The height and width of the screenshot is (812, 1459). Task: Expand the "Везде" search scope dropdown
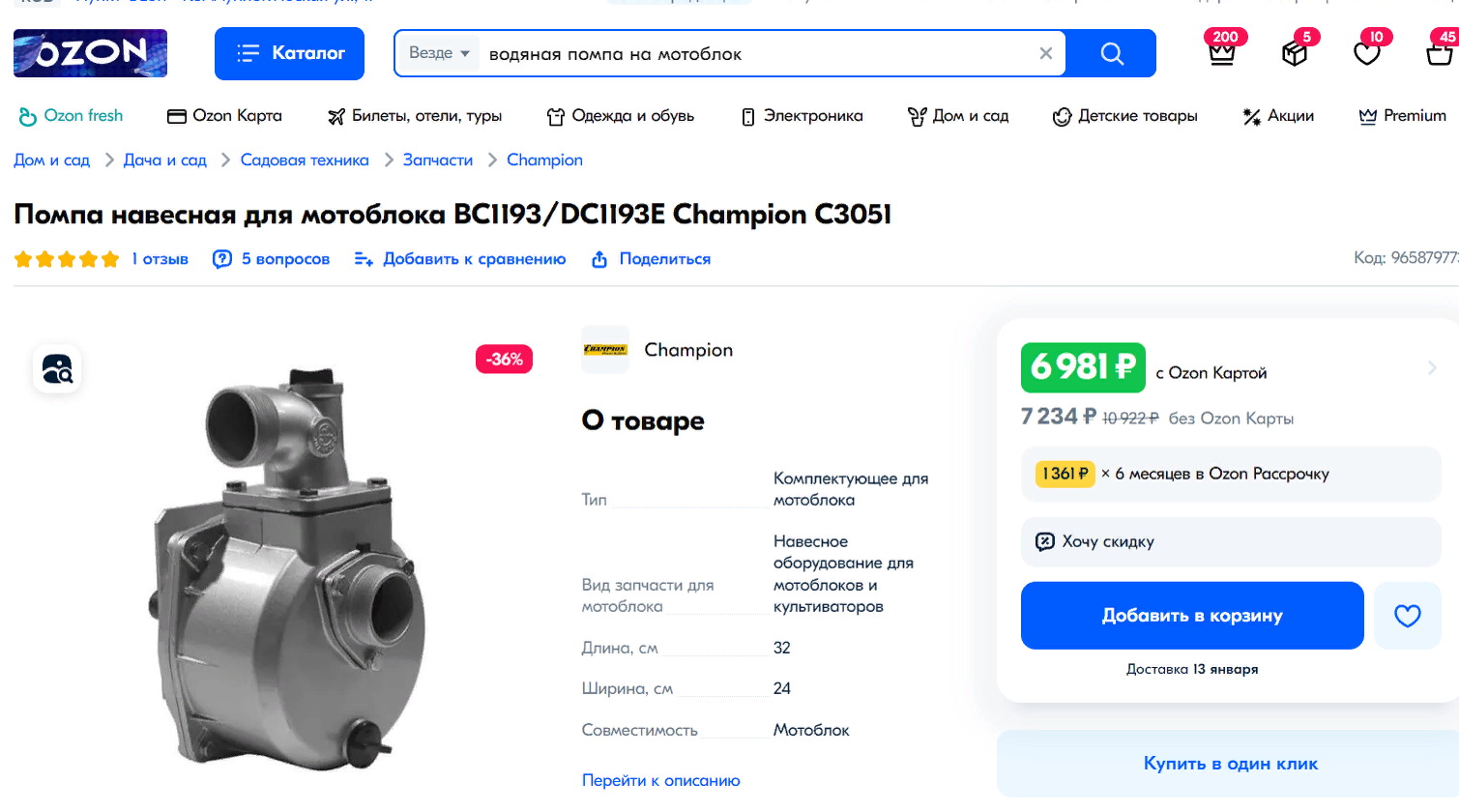click(x=439, y=53)
